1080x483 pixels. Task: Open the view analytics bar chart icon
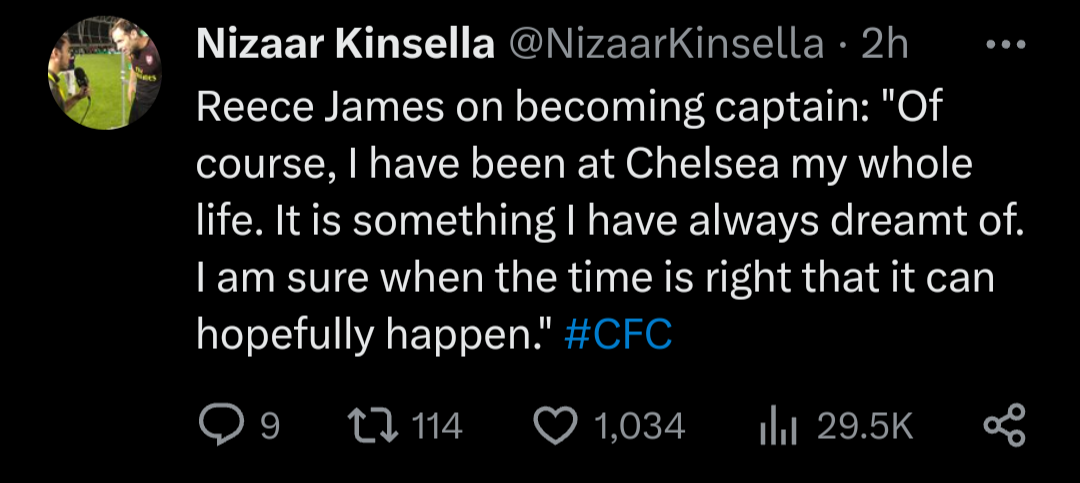click(774, 427)
